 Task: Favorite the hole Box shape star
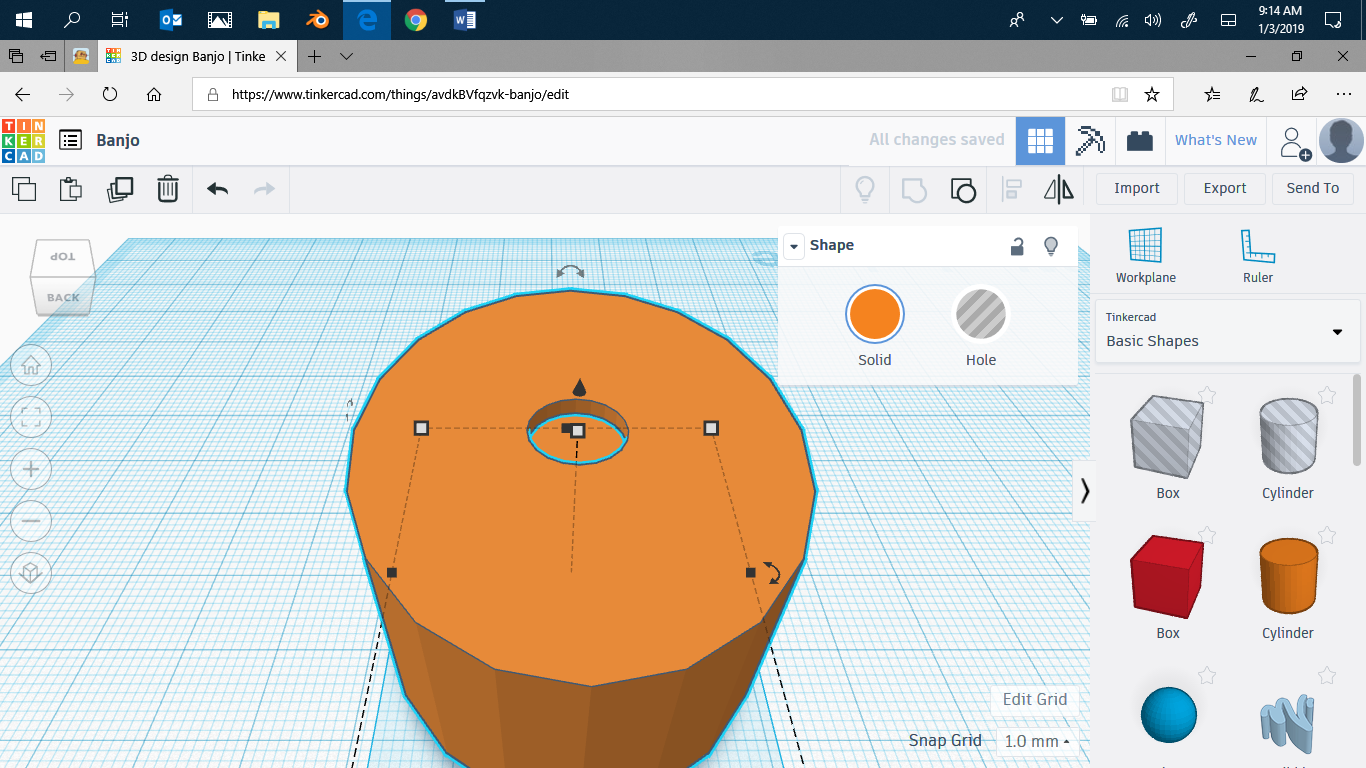click(x=1207, y=395)
